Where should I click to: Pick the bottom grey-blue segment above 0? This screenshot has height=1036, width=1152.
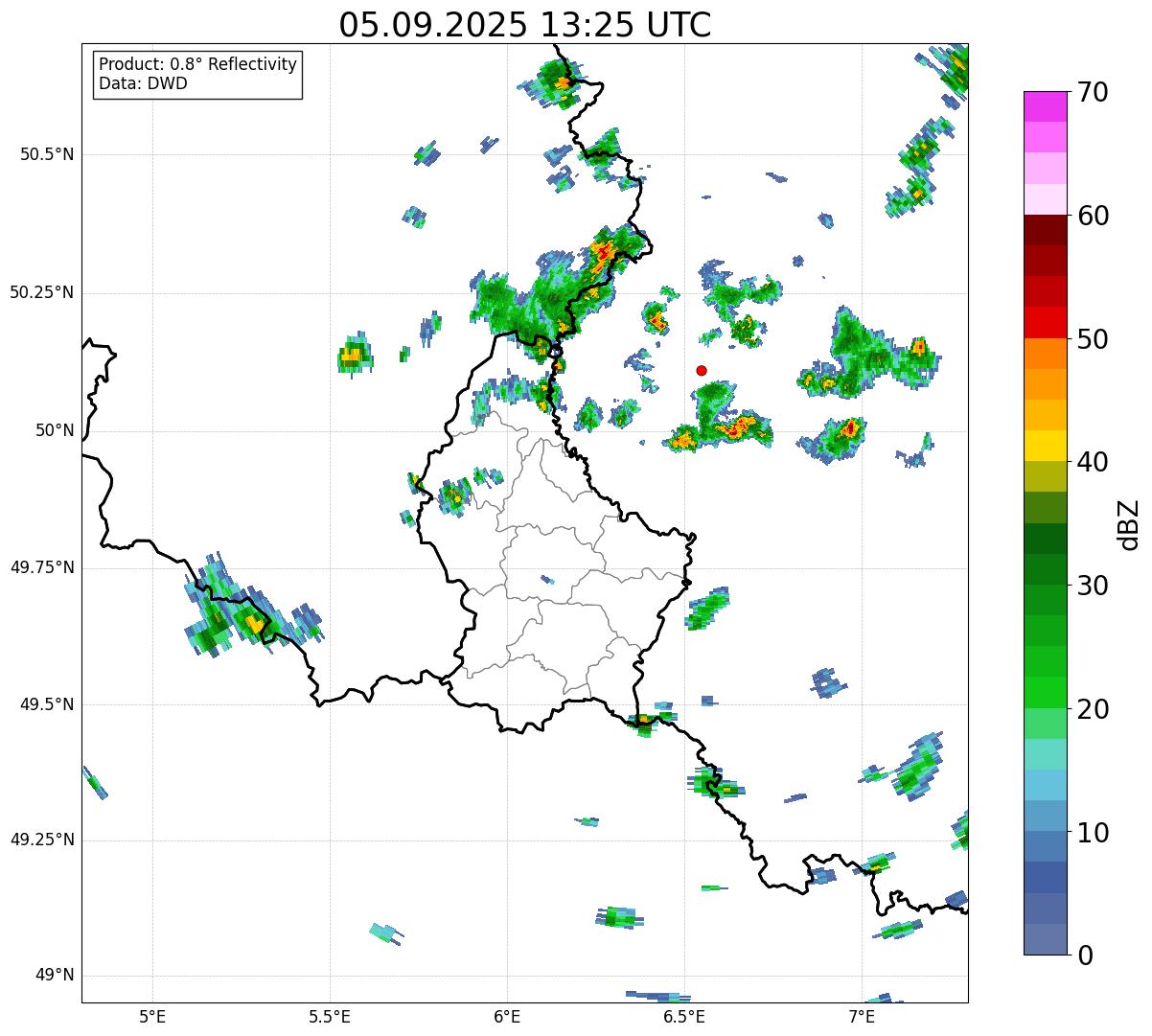[1045, 939]
